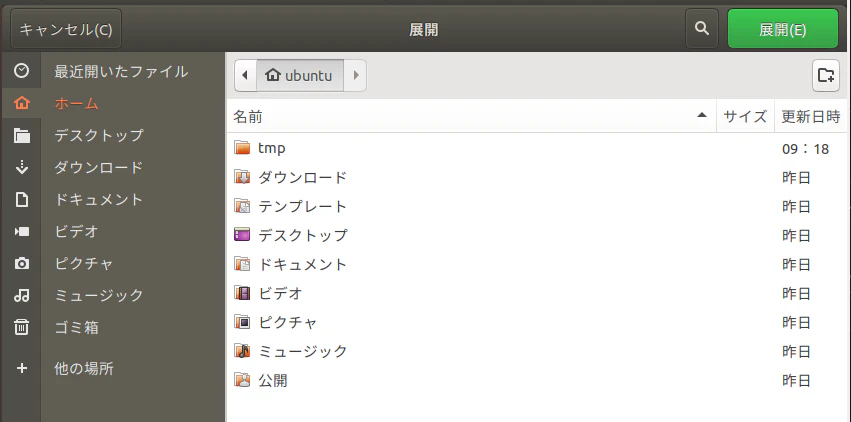851x422 pixels.
Task: Click the music note icon in the sidebar
Action: (22, 296)
